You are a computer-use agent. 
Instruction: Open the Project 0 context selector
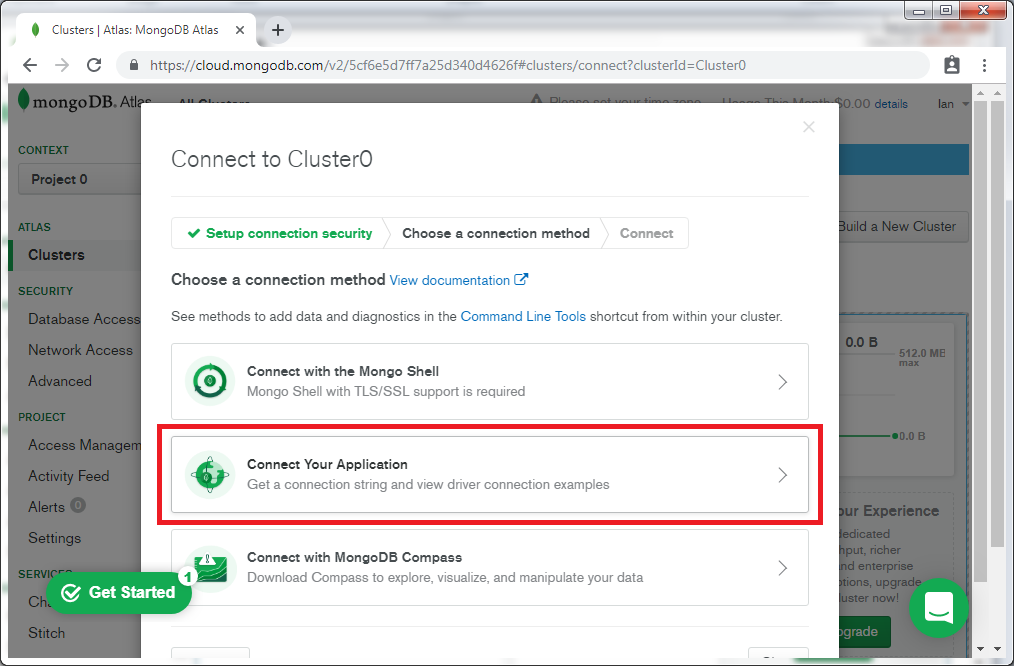[80, 179]
